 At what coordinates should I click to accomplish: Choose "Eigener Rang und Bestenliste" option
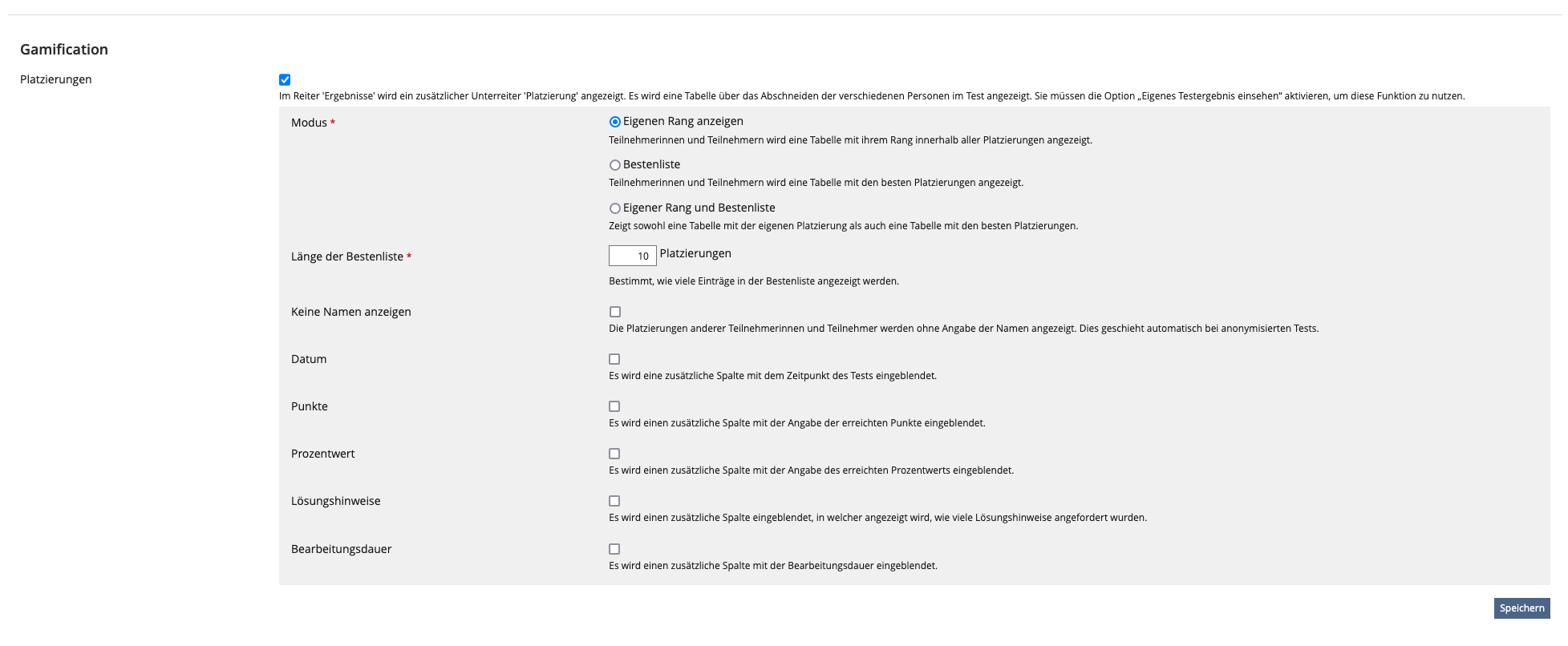pos(614,208)
